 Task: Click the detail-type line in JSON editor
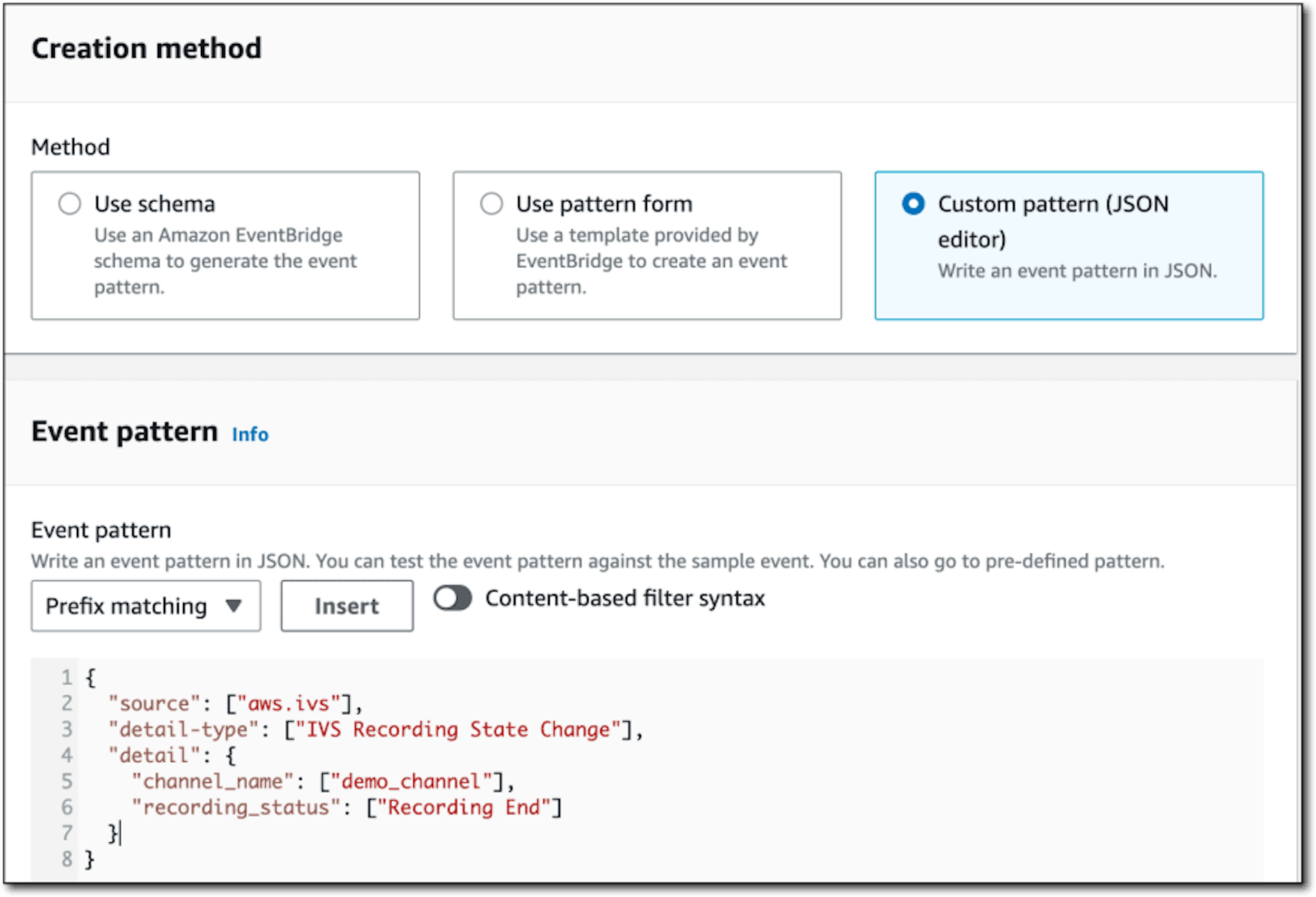[x=376, y=730]
